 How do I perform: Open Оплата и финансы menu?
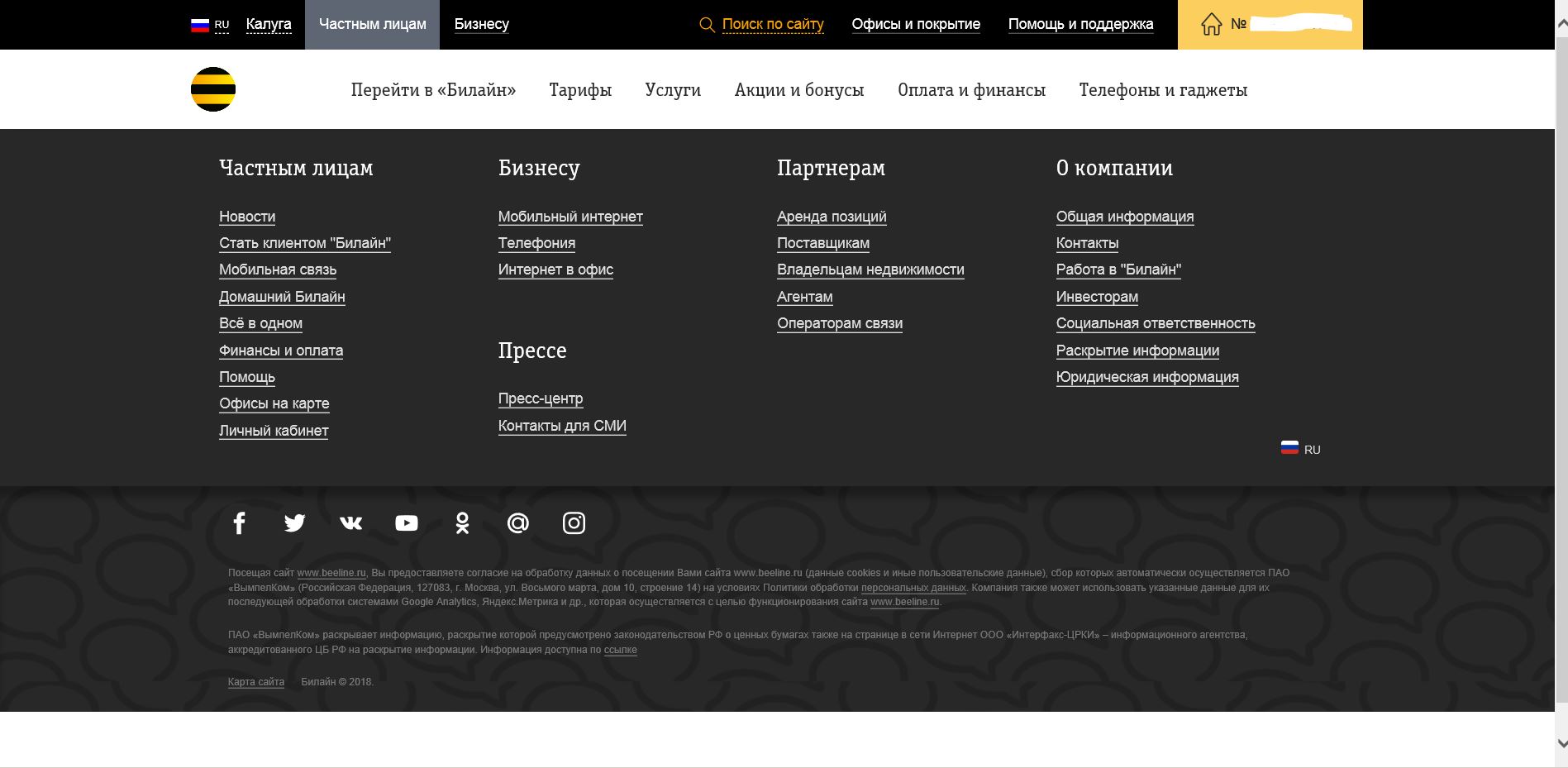click(971, 90)
